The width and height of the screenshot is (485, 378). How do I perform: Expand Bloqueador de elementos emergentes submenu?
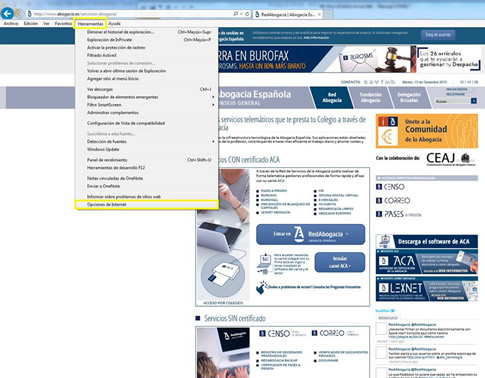[147, 97]
